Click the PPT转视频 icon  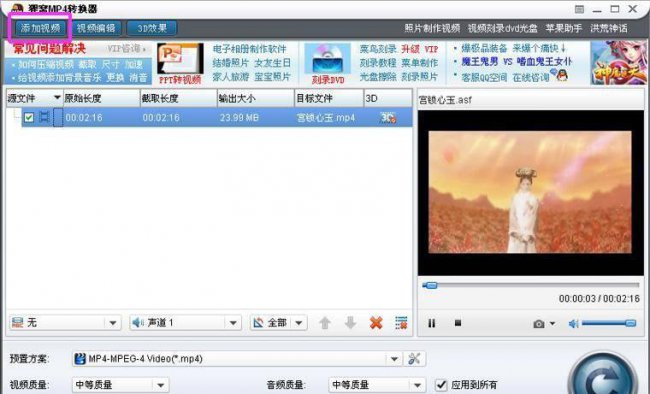tap(180, 63)
